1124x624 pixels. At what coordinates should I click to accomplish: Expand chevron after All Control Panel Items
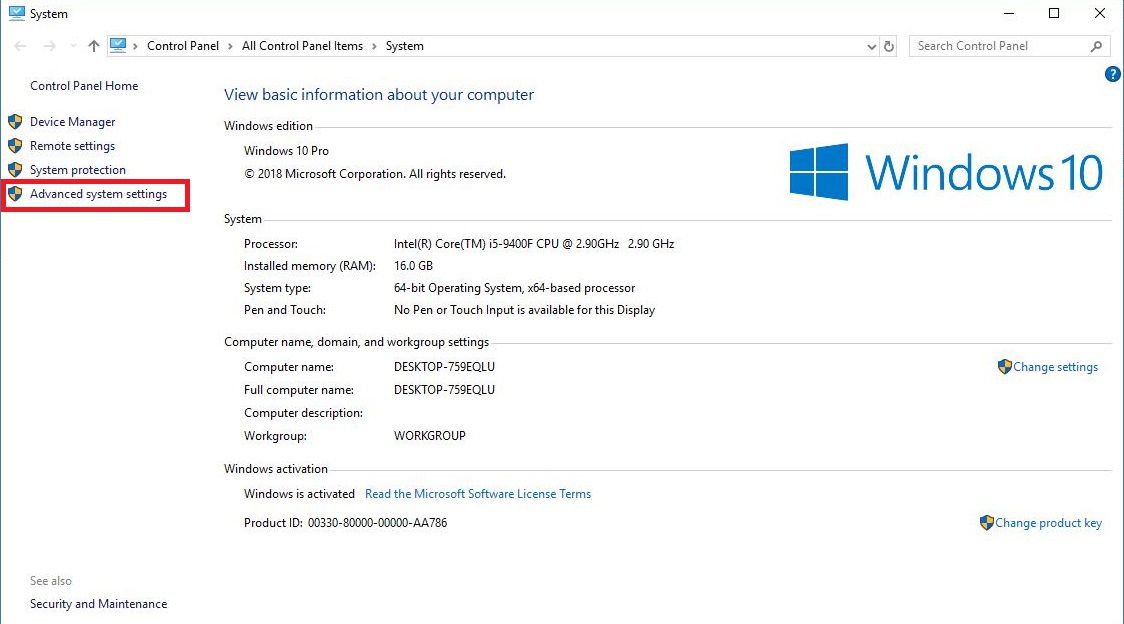point(374,46)
